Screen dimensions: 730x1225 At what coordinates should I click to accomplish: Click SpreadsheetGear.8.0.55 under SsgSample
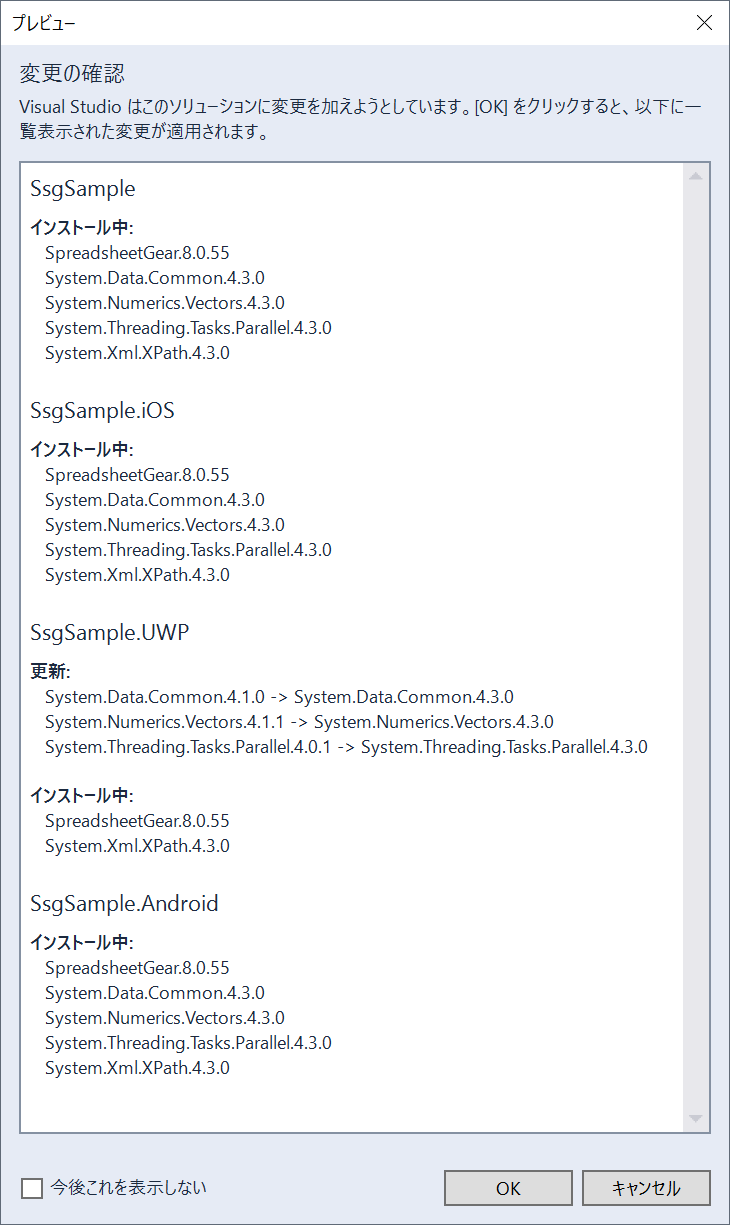(137, 253)
